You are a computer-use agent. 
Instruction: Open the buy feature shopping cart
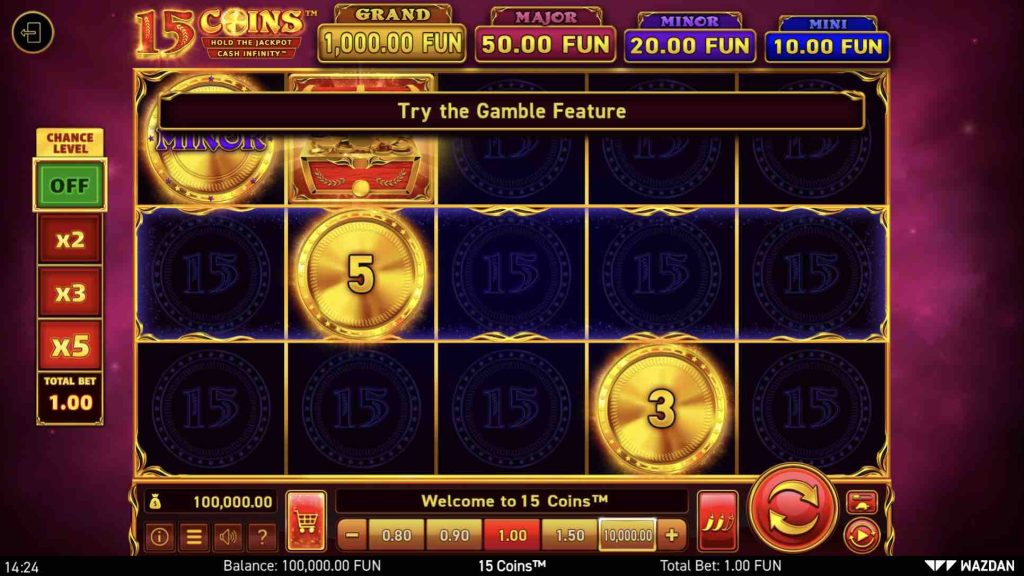tap(306, 520)
